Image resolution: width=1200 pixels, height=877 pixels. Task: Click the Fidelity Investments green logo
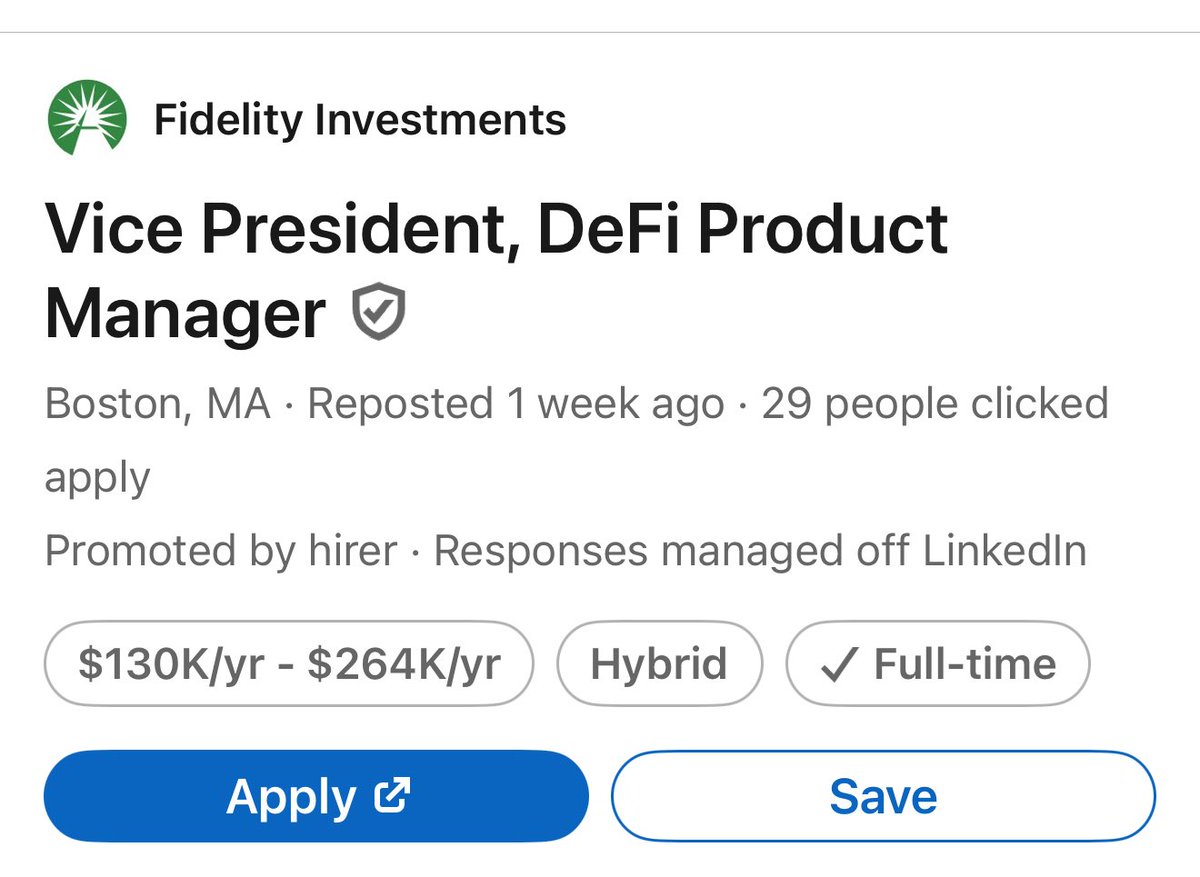pos(87,120)
